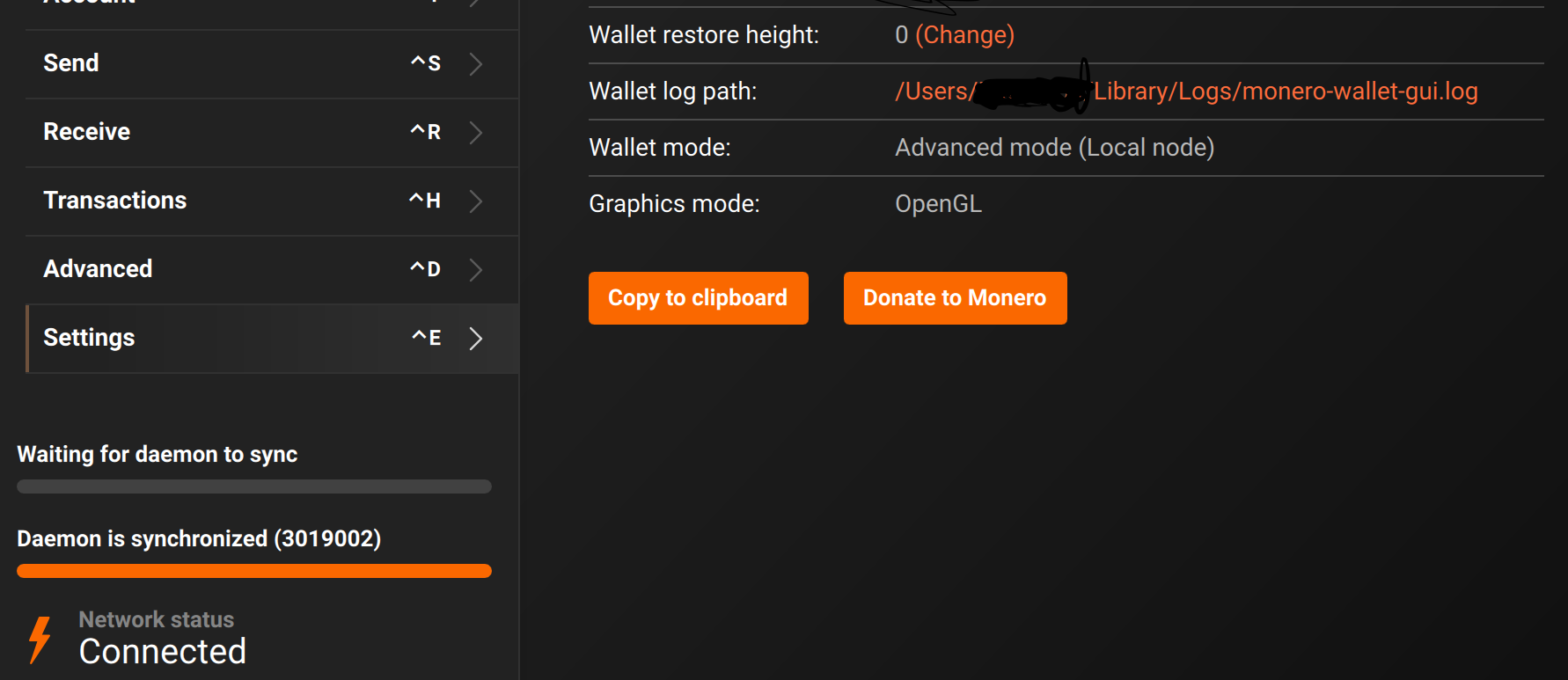The height and width of the screenshot is (680, 1568).
Task: Click the Donate to Monero button
Action: click(x=955, y=298)
